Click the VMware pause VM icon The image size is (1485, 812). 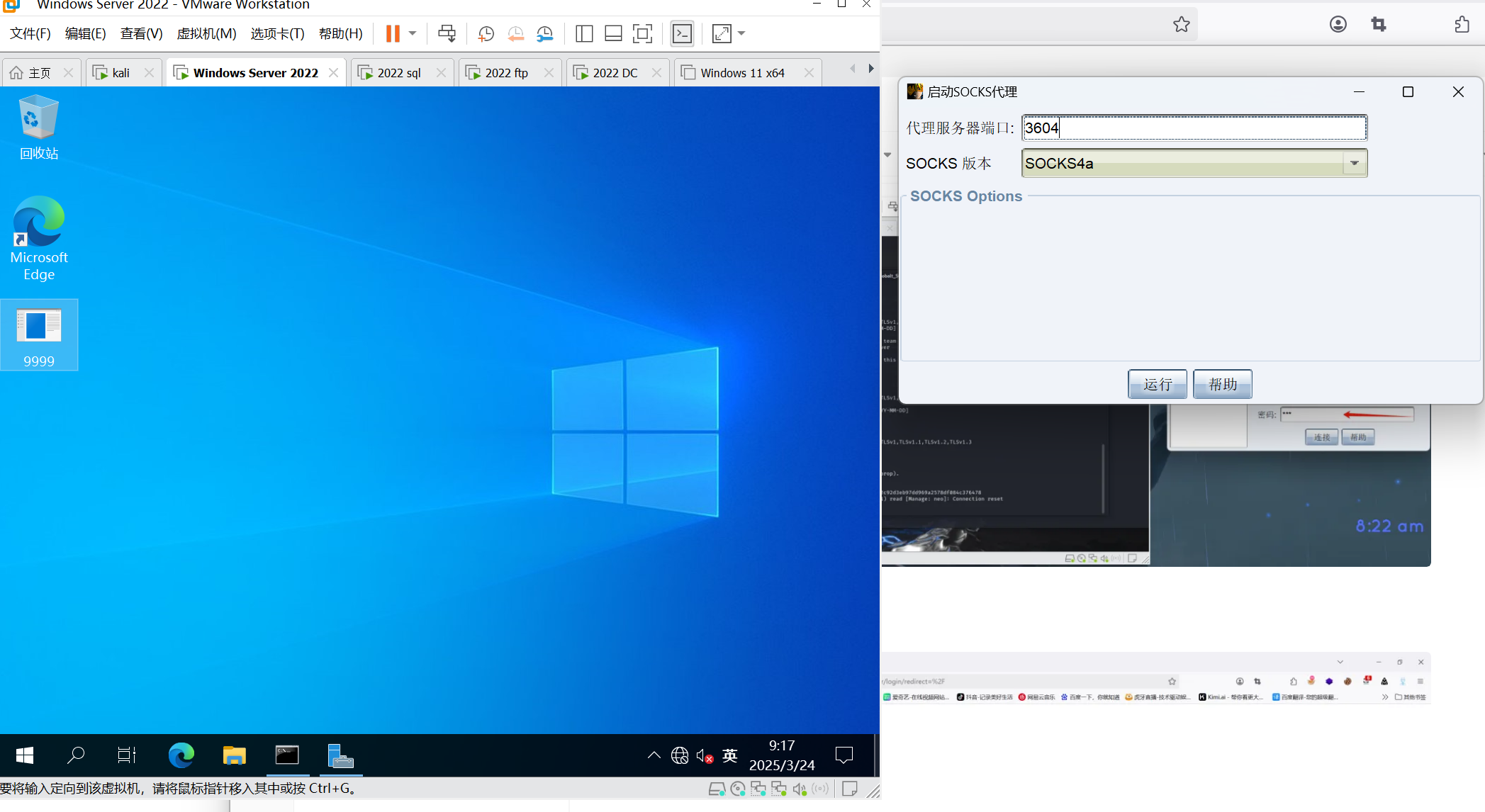coord(393,33)
